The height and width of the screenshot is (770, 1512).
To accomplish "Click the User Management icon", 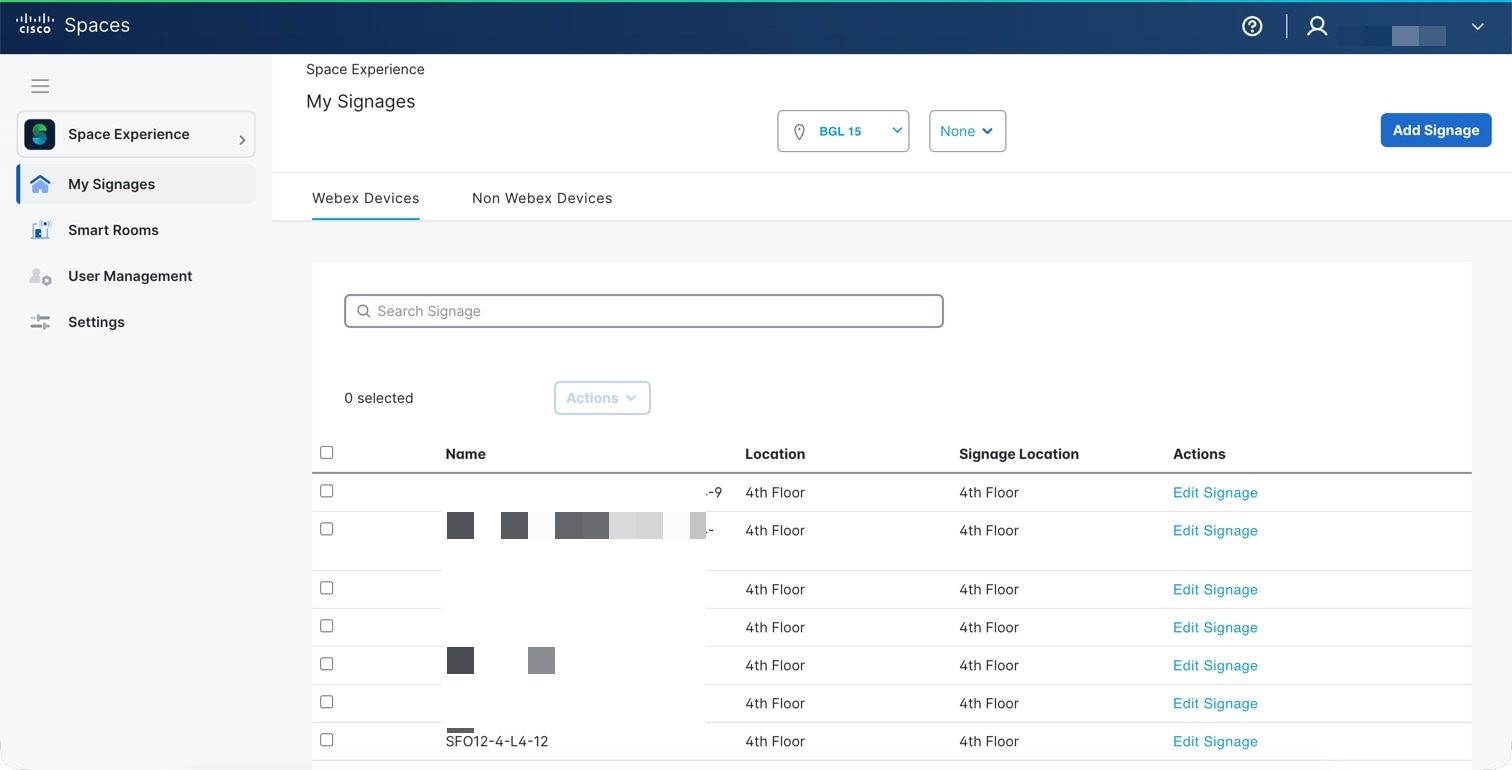I will click(x=40, y=276).
